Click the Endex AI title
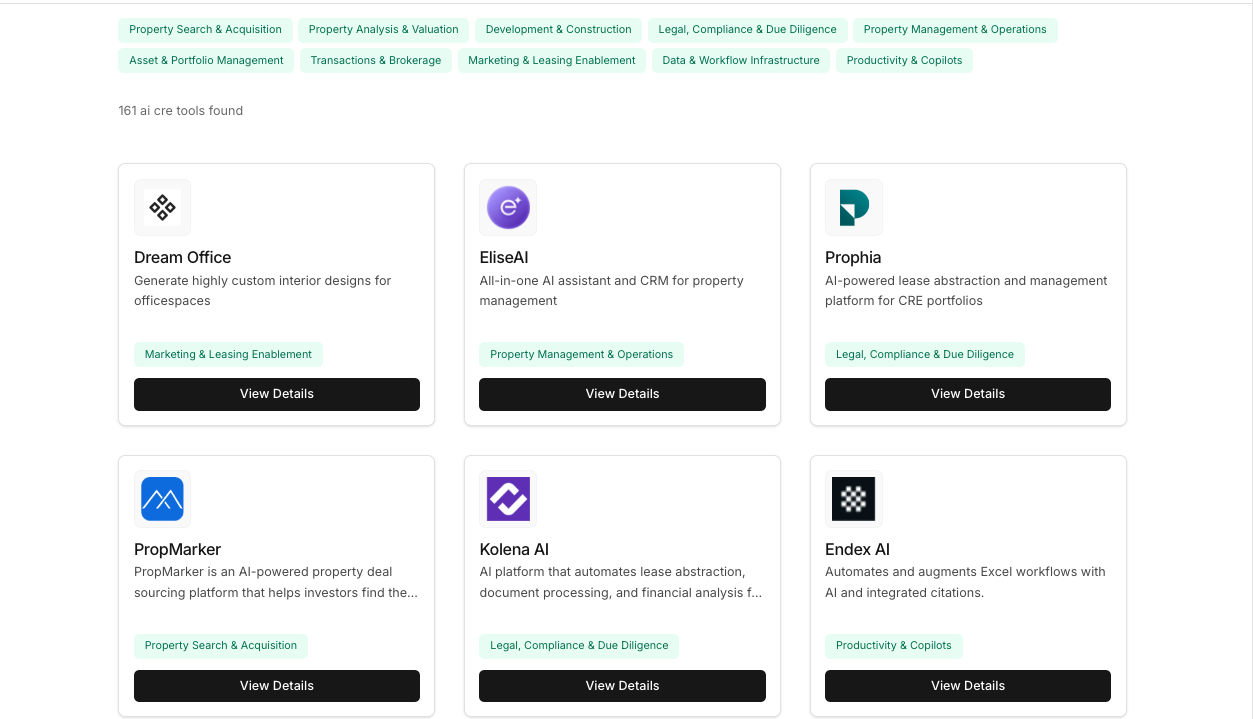Viewport: 1253px width, 719px height. point(857,550)
